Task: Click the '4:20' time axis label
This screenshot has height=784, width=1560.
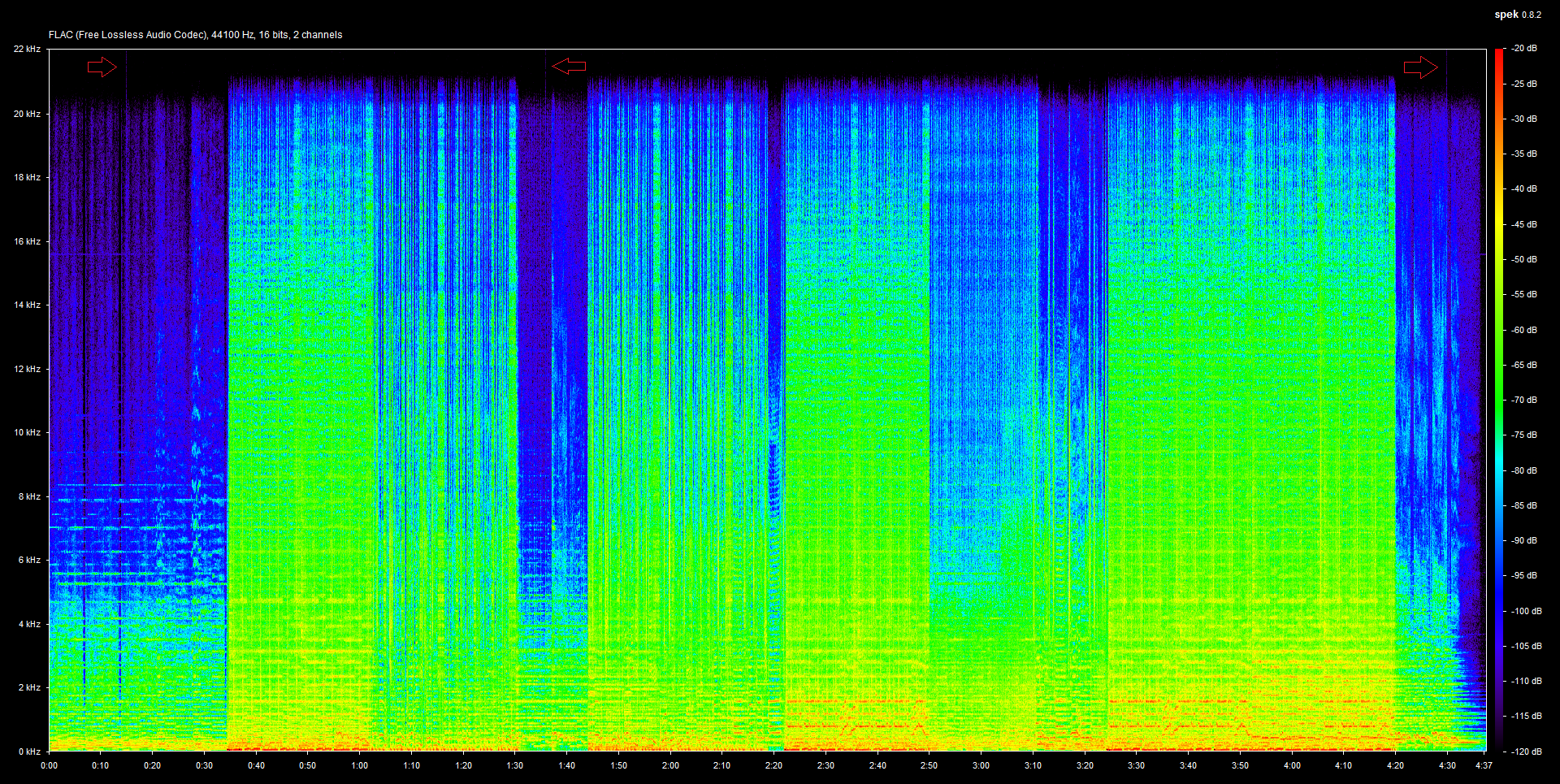Action: coord(1395,765)
